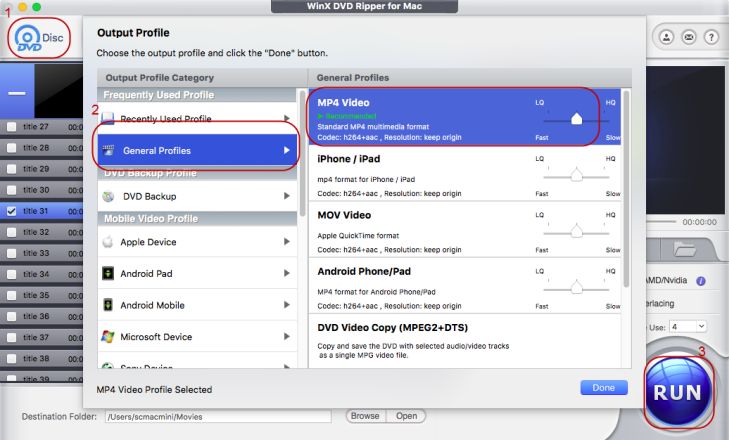Expand Recently Used Profile arrow
The image size is (729, 440).
(287, 118)
